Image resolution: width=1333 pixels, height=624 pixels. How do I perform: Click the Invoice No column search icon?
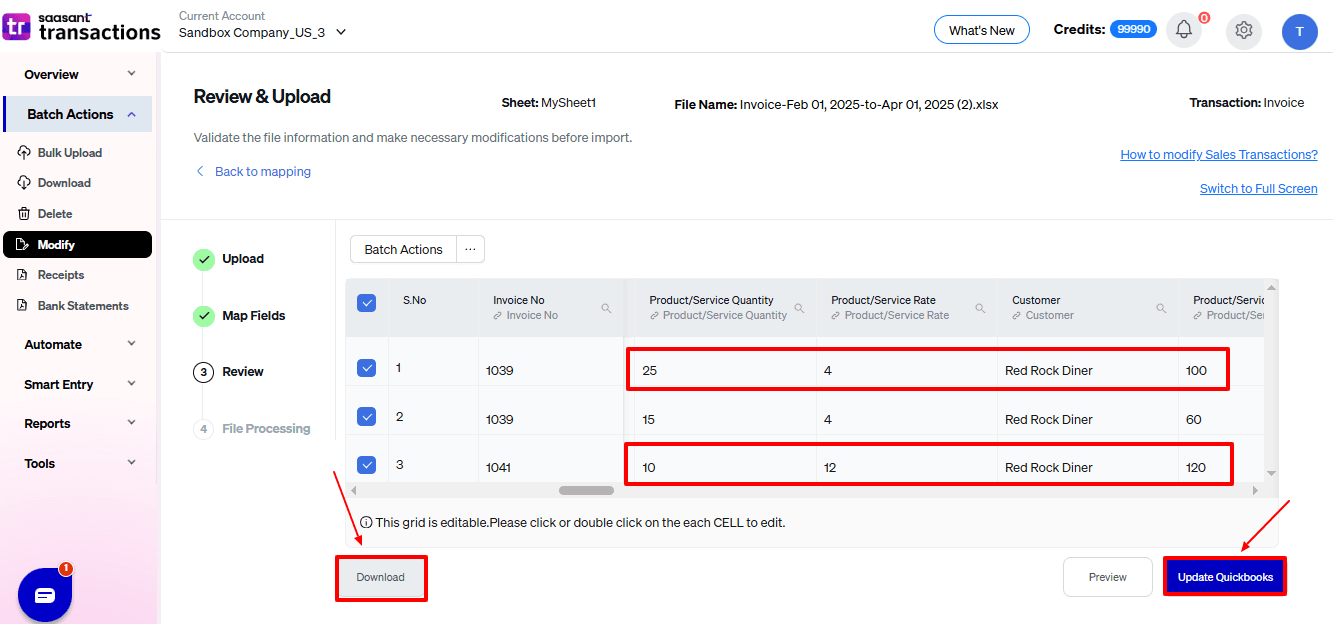[x=606, y=308]
